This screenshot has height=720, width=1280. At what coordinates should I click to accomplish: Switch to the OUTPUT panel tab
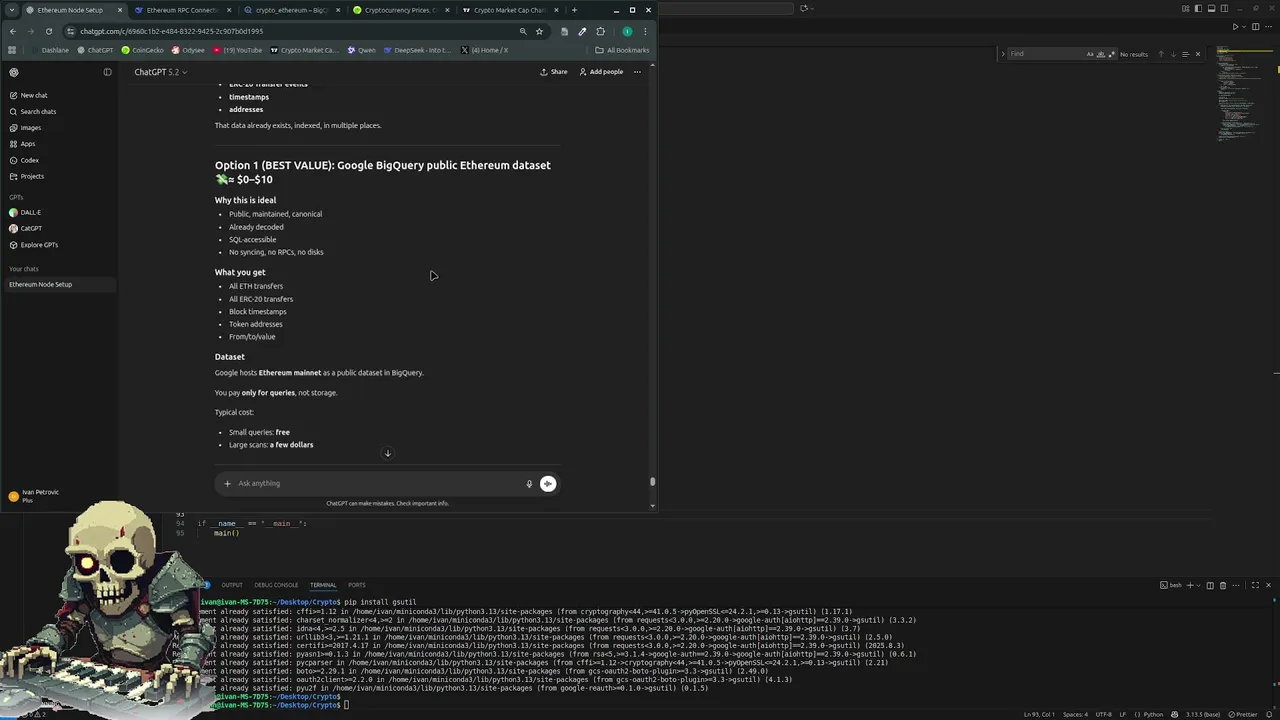[232, 585]
